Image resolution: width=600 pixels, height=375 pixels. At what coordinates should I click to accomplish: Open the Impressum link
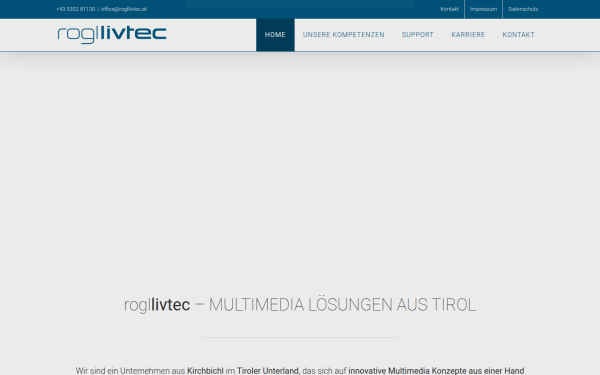(x=483, y=9)
